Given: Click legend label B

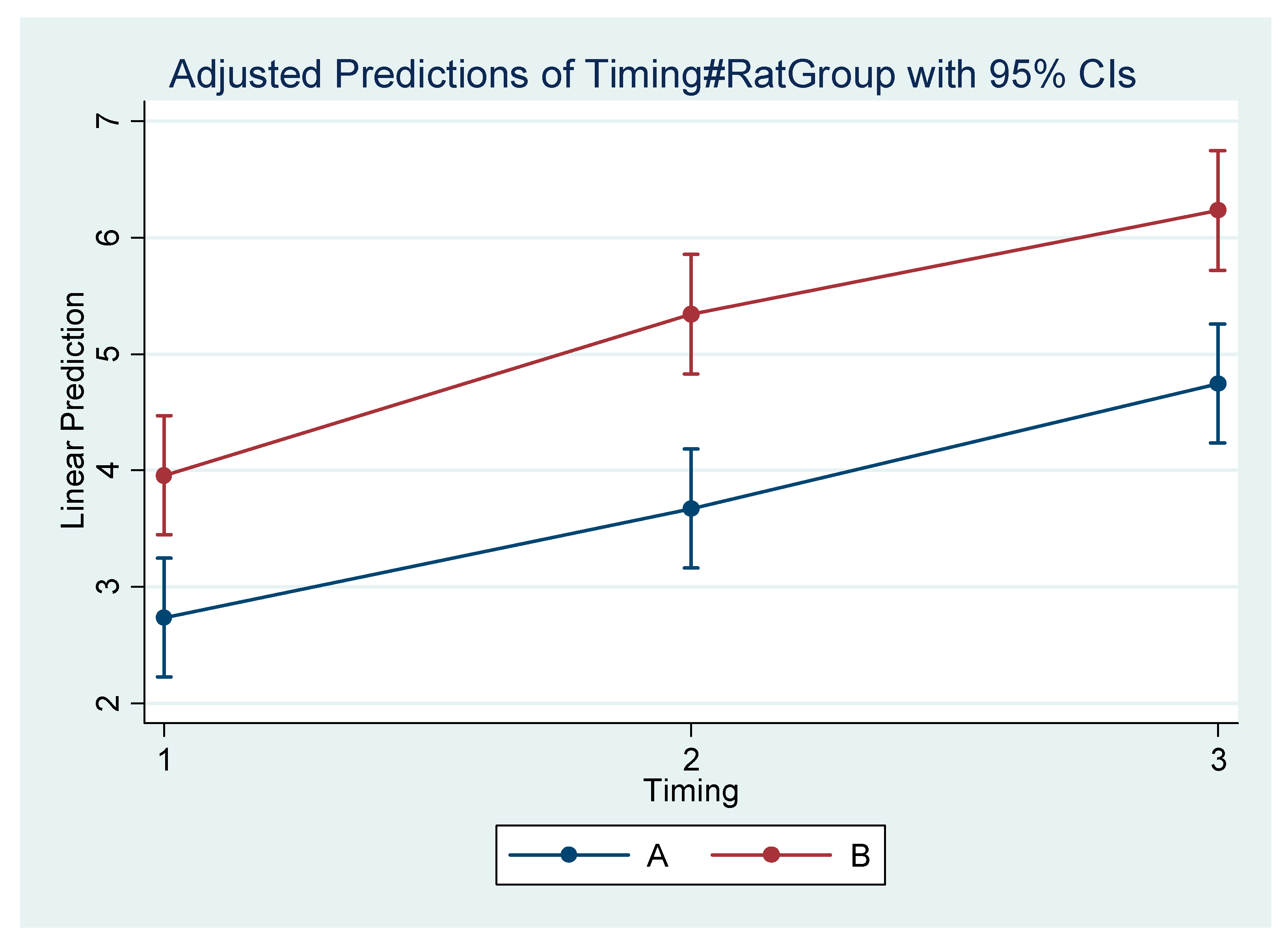Looking at the screenshot, I should [860, 856].
